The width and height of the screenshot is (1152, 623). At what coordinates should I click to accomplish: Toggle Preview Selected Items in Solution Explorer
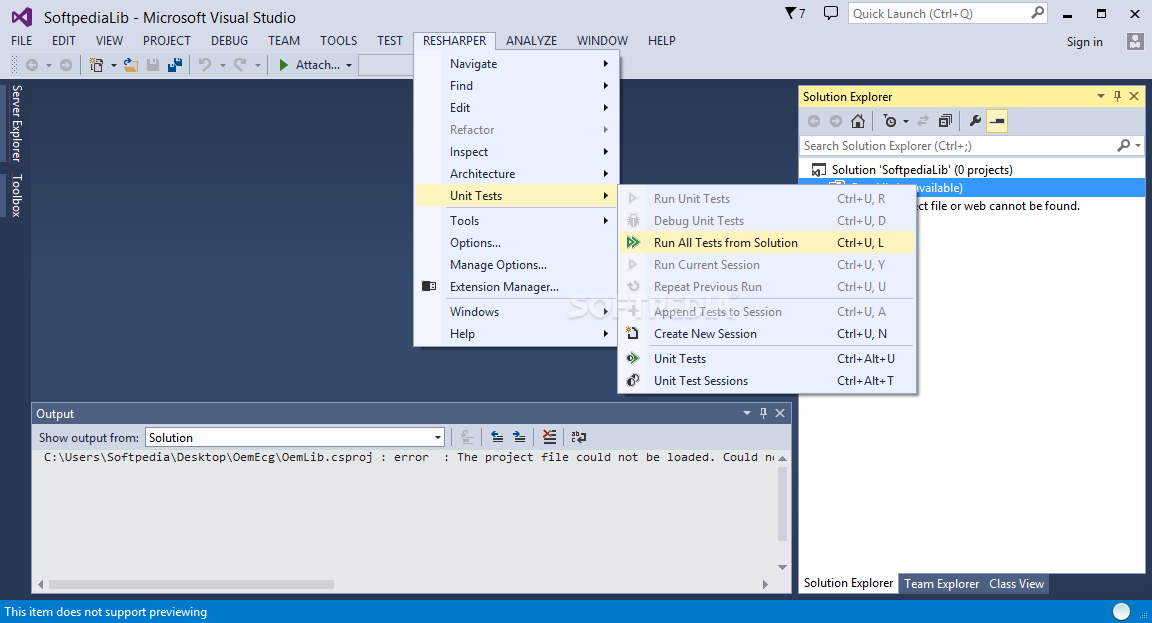(997, 121)
